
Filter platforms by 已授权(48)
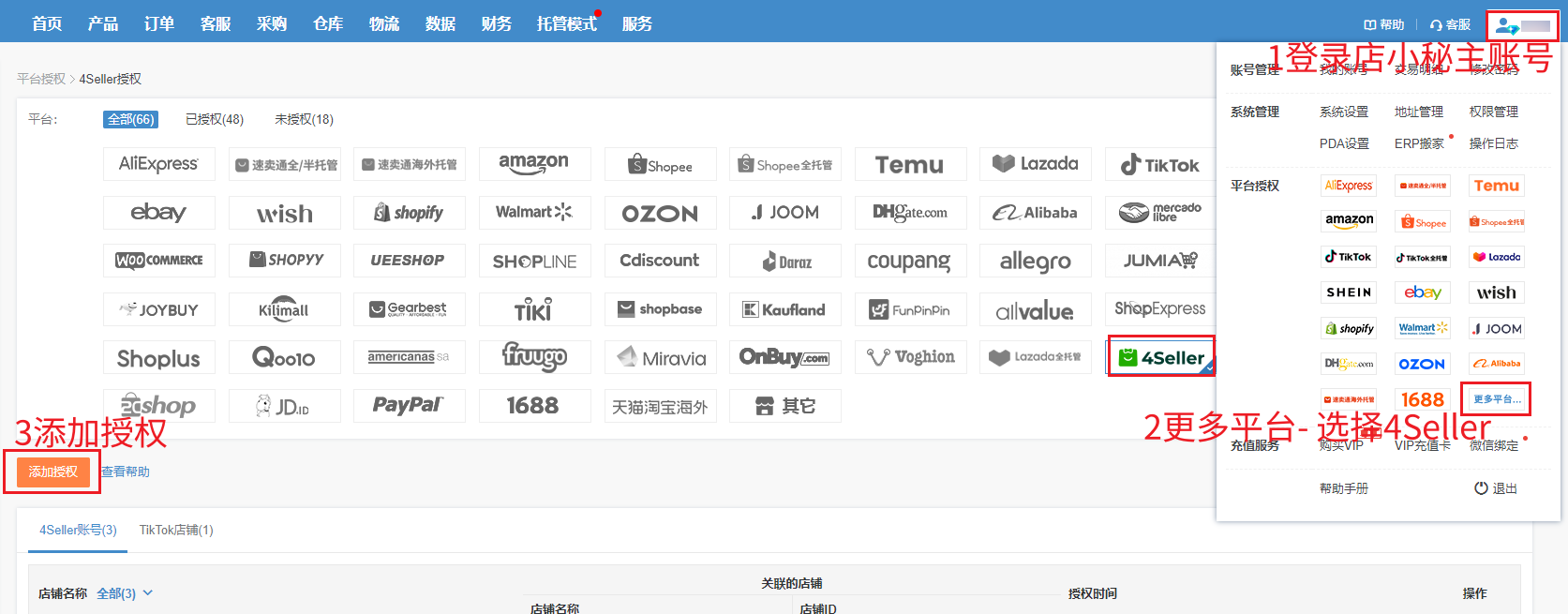tap(215, 119)
